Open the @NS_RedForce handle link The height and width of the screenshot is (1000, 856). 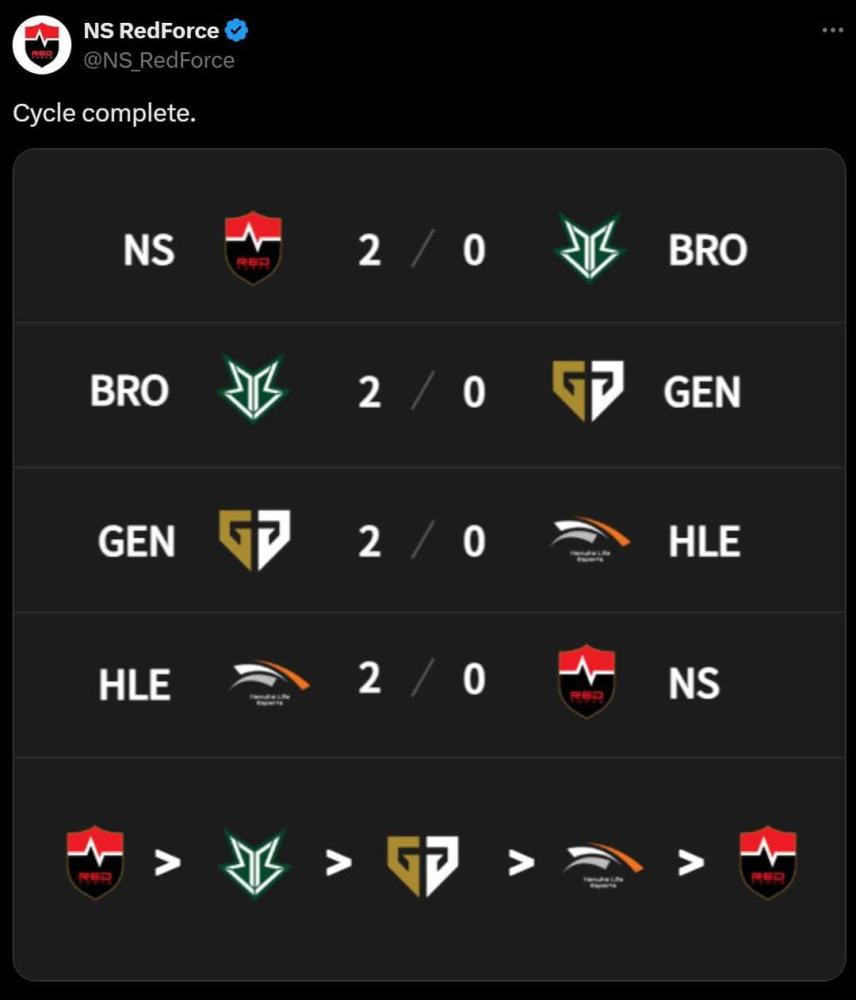click(x=159, y=61)
